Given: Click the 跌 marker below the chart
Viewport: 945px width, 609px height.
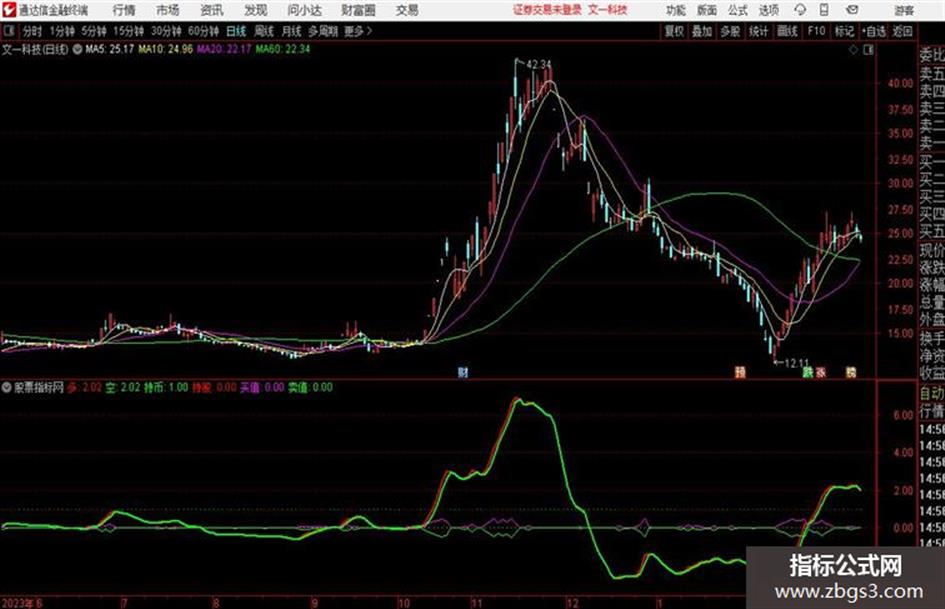Looking at the screenshot, I should pos(808,372).
